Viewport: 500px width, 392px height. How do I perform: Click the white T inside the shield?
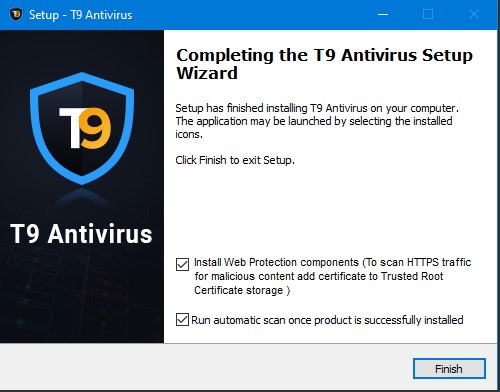tap(71, 128)
